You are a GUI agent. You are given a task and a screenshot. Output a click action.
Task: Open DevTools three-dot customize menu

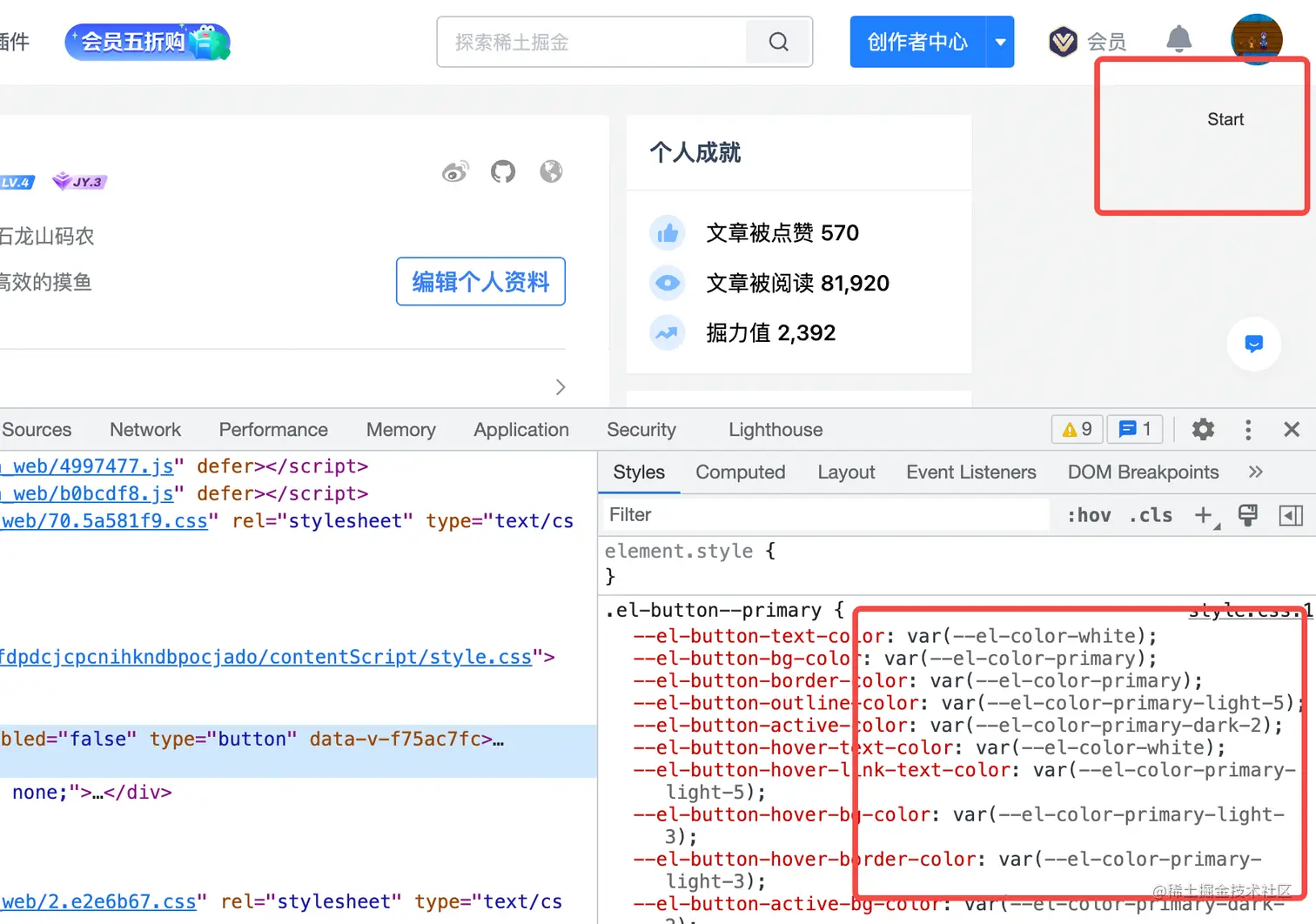pyautogui.click(x=1248, y=429)
